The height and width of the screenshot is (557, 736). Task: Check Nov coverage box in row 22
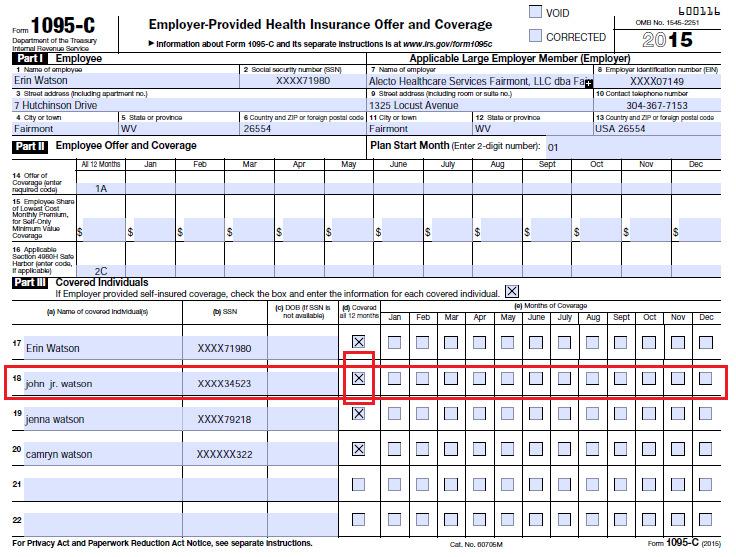pos(678,519)
